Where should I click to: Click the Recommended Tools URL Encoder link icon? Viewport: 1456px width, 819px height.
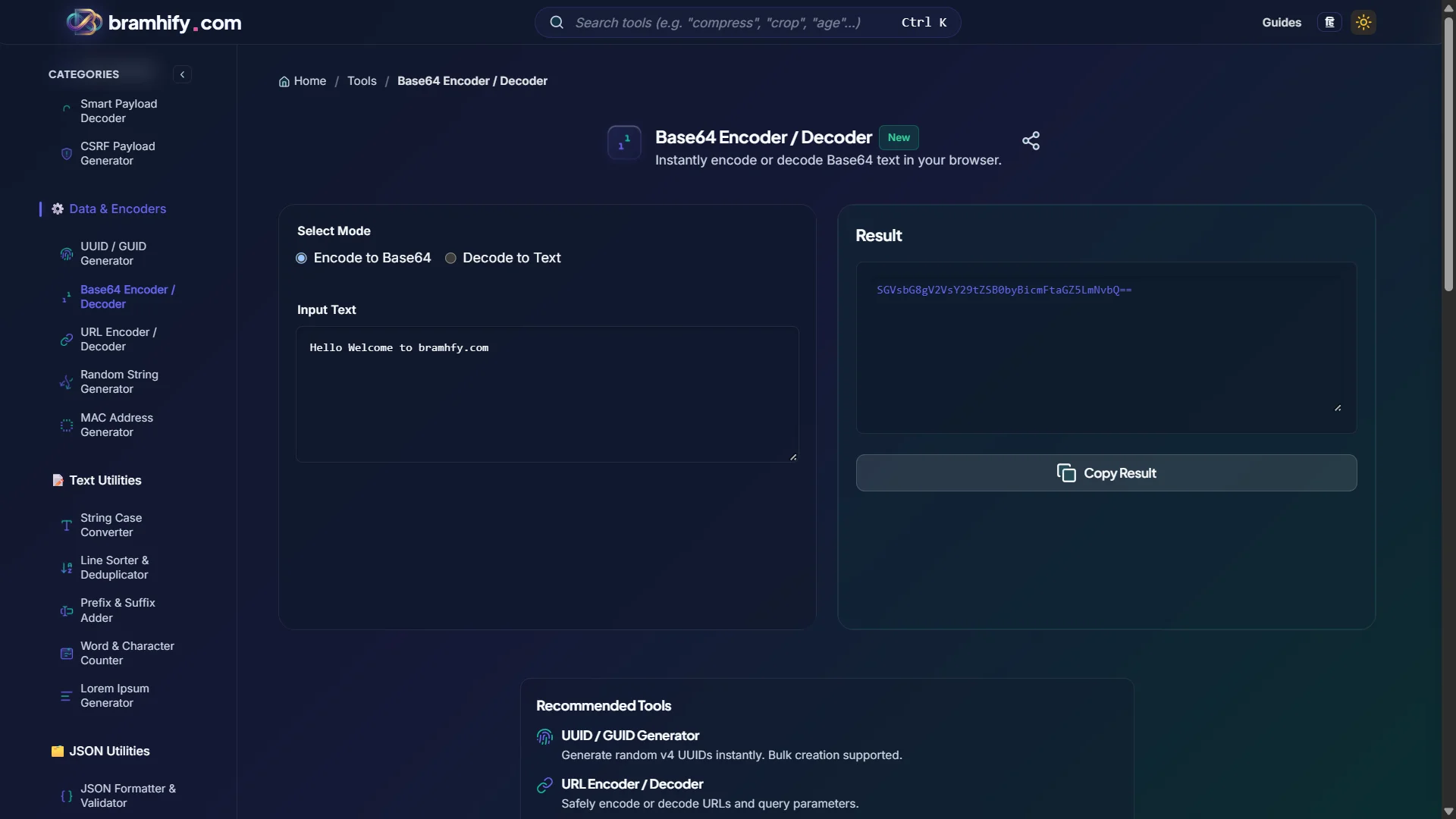(544, 785)
